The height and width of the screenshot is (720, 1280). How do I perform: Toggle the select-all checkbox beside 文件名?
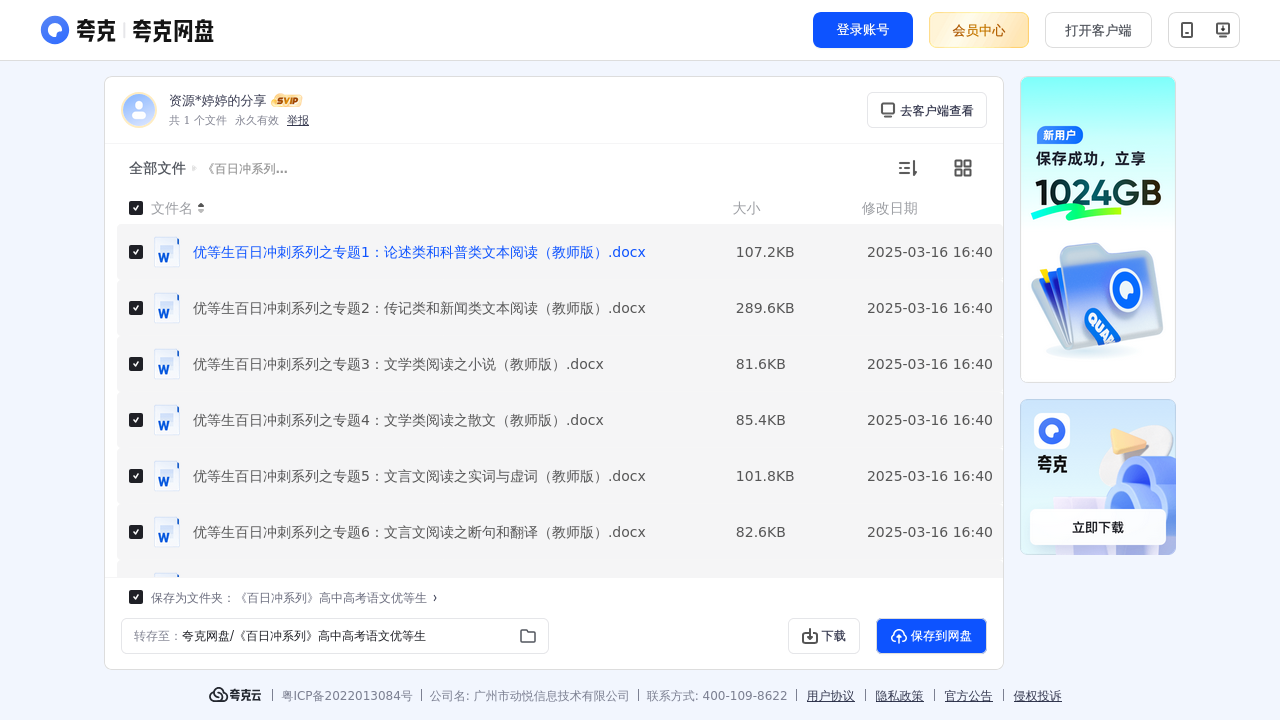coord(136,208)
